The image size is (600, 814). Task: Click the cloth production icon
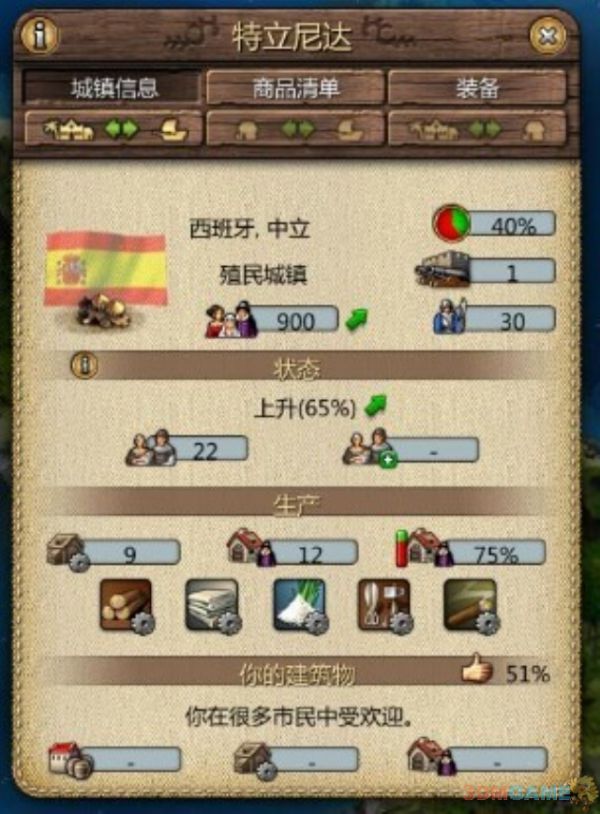click(213, 606)
